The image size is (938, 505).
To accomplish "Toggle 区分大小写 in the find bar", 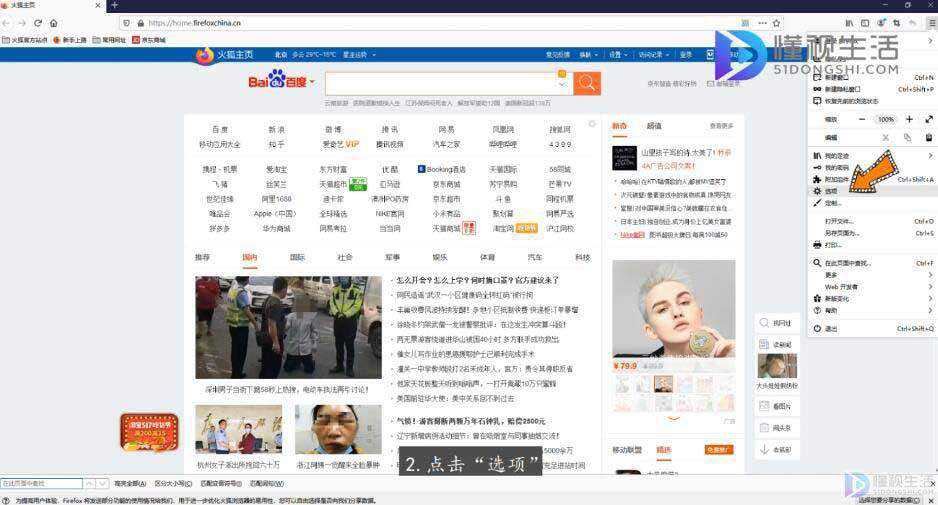I will tap(173, 483).
